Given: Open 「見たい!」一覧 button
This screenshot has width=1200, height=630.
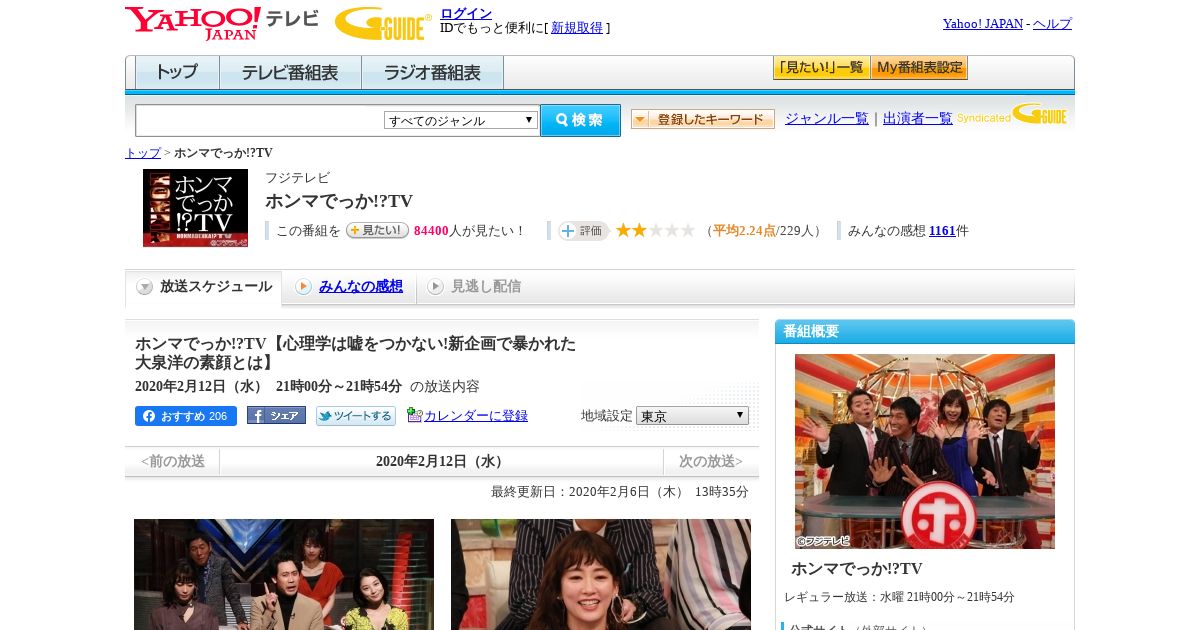Looking at the screenshot, I should pyautogui.click(x=822, y=68).
